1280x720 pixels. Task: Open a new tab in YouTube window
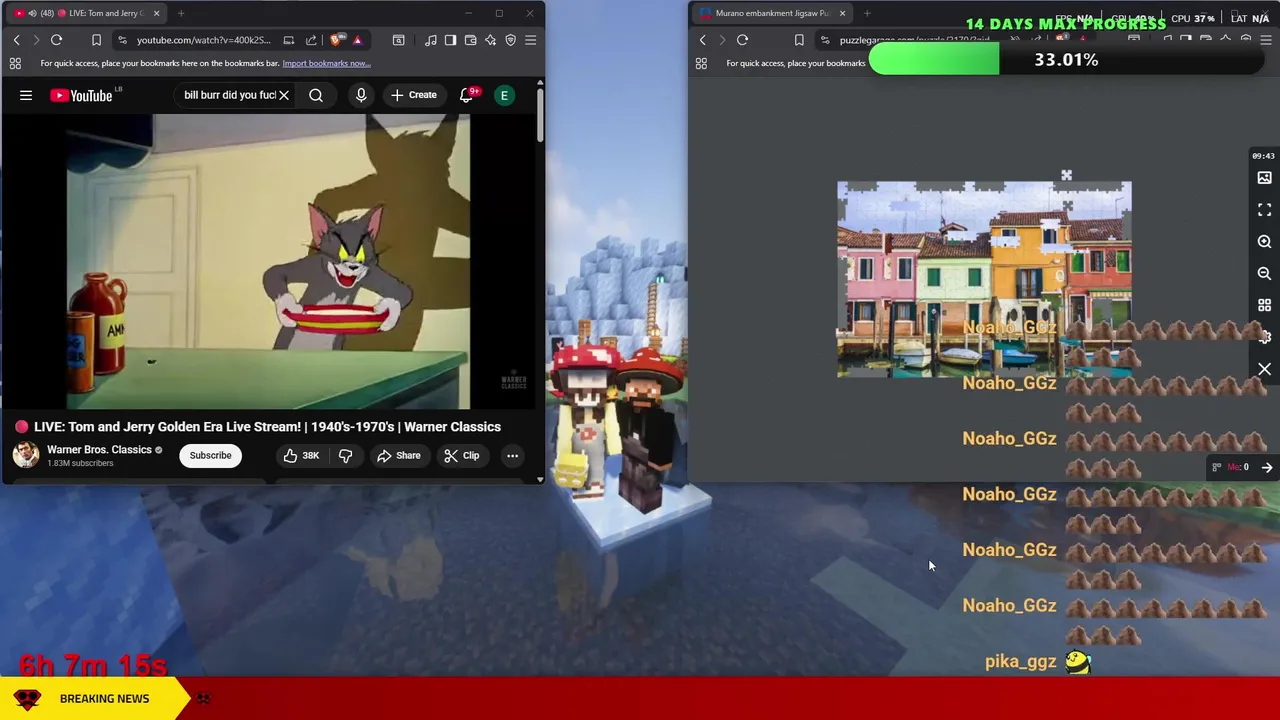tap(181, 13)
